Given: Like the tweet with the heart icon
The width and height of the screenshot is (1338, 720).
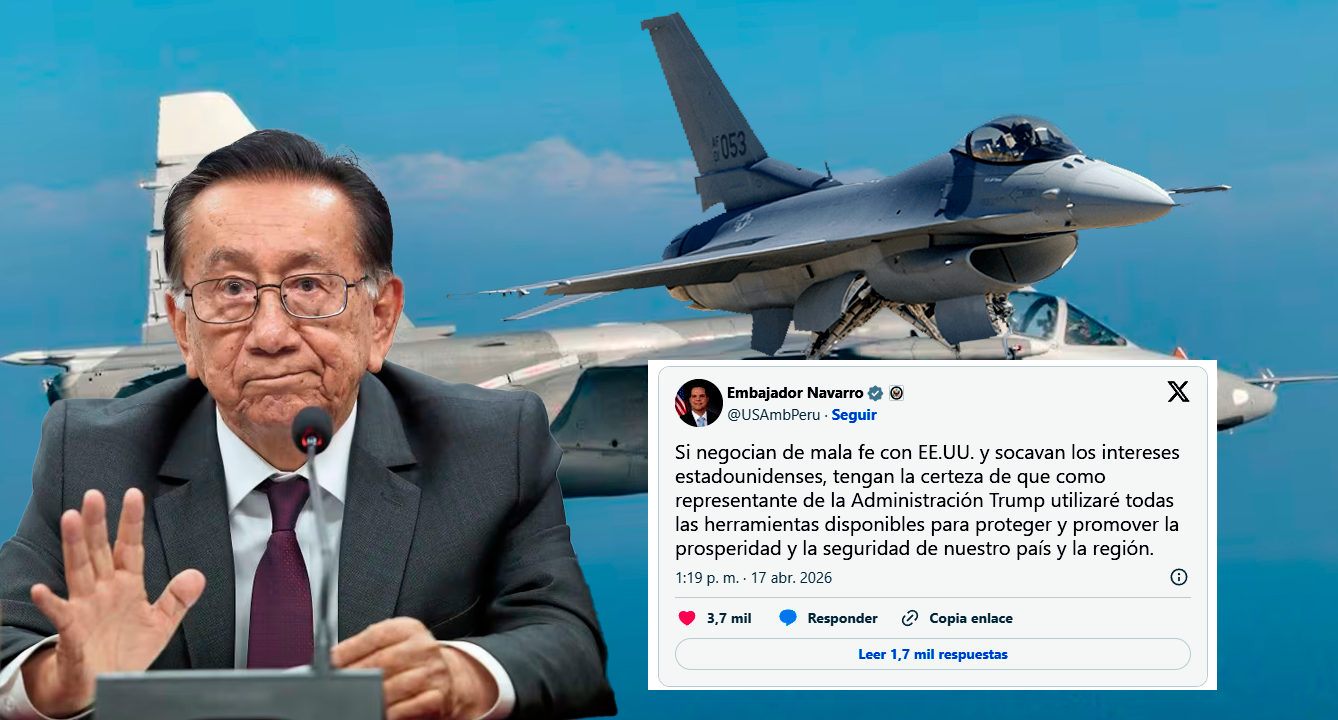Looking at the screenshot, I should 686,618.
